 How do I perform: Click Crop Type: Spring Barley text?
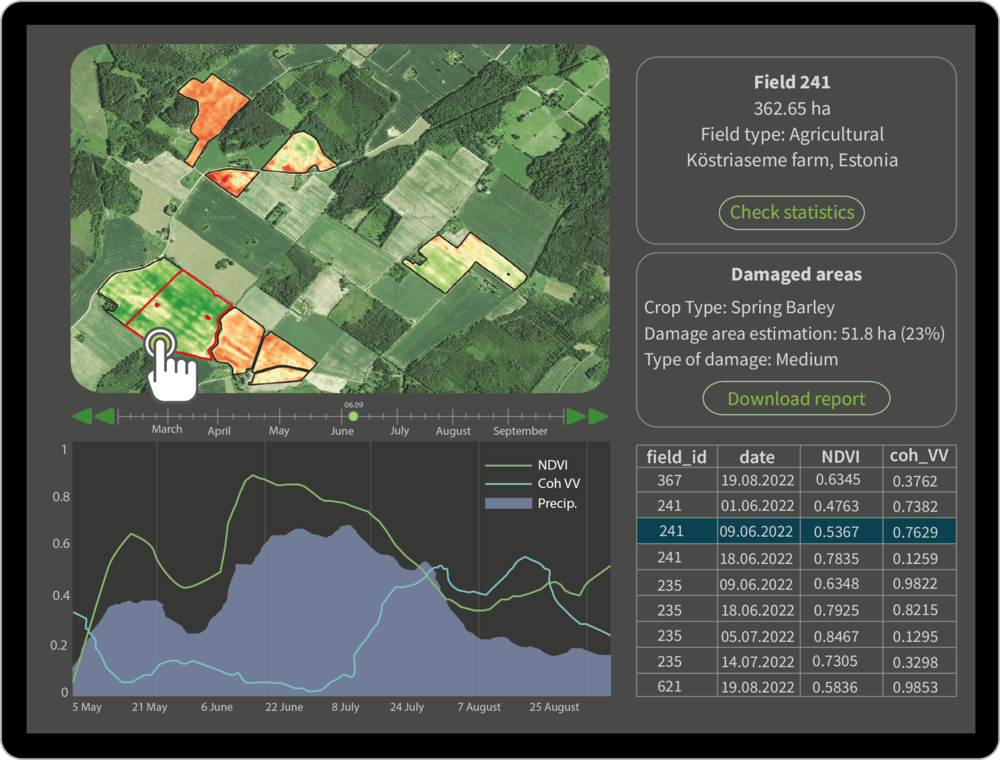(x=739, y=307)
